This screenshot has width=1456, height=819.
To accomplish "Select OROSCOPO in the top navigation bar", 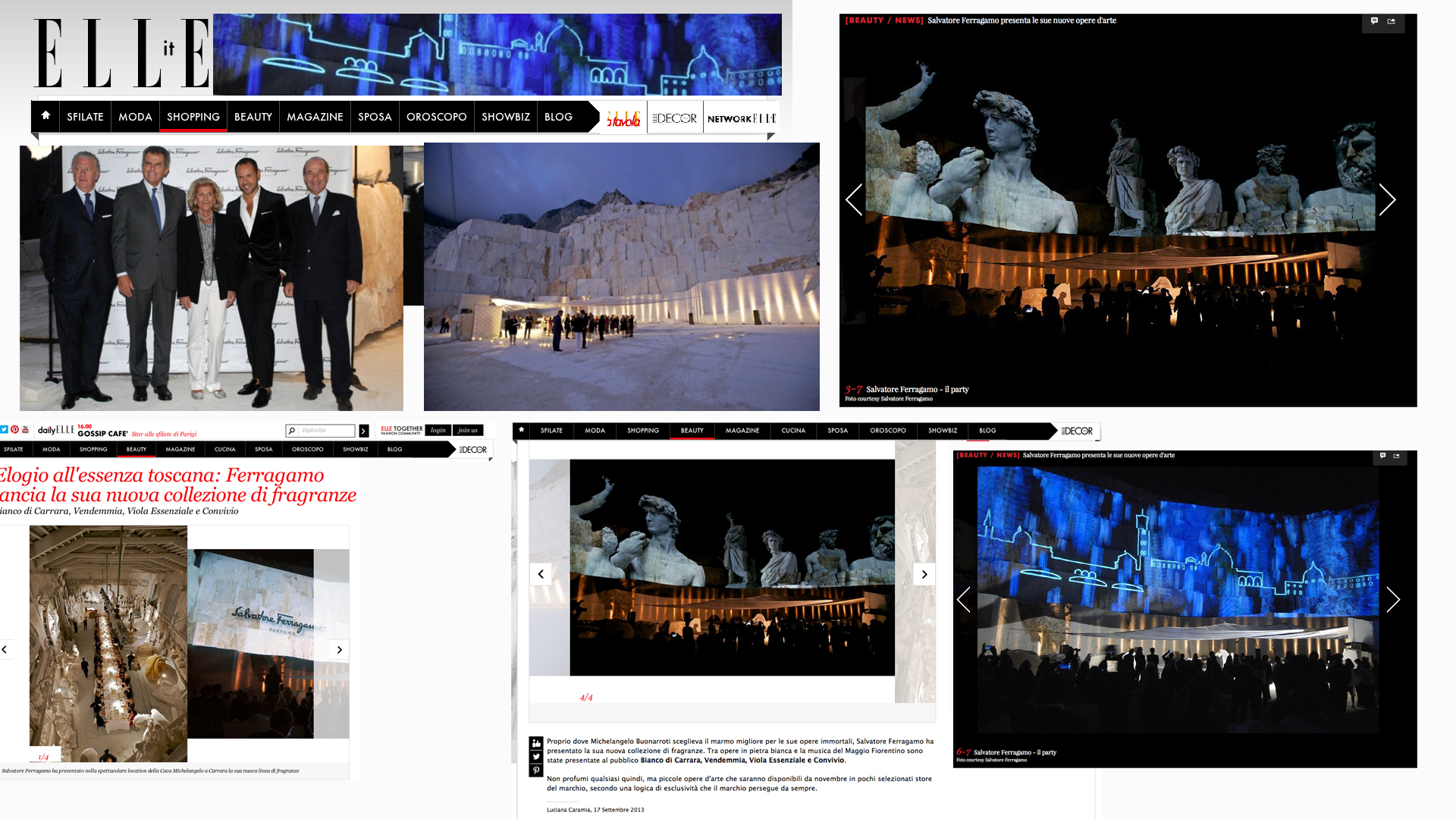I will [437, 117].
